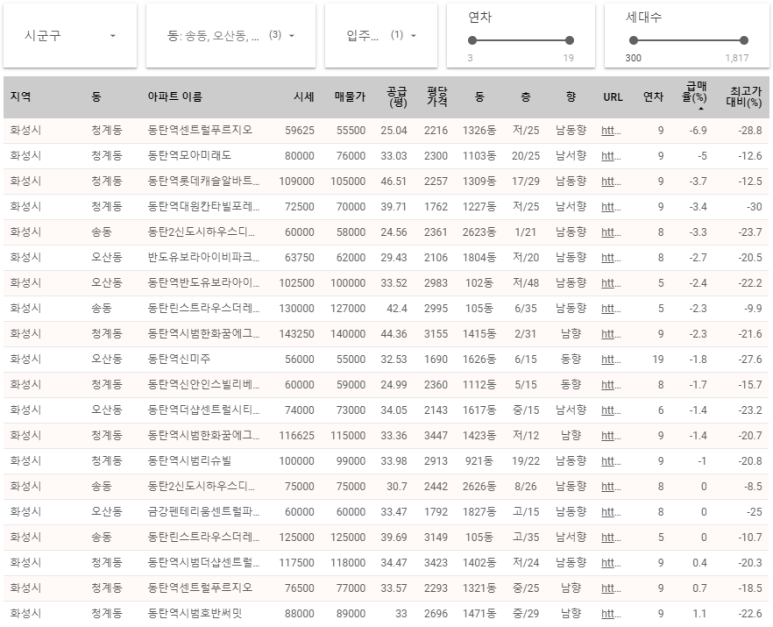Click the 평당가격 value 1690
The image size is (773, 627).
[x=436, y=359]
